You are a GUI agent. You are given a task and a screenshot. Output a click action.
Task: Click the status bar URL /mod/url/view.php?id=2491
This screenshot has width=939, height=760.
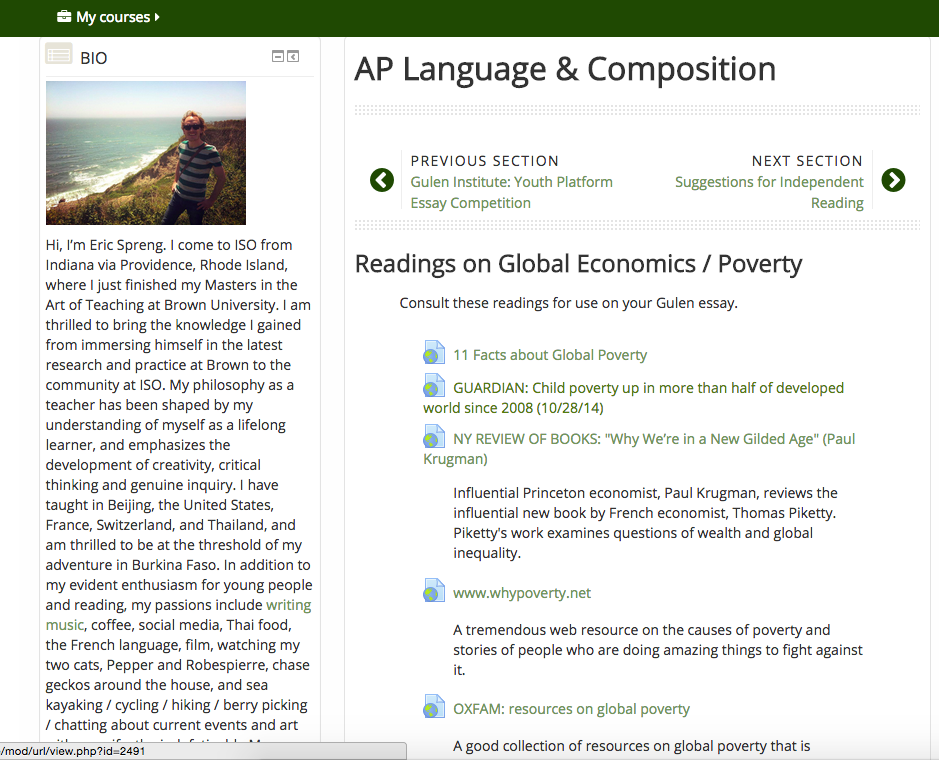[x=72, y=751]
